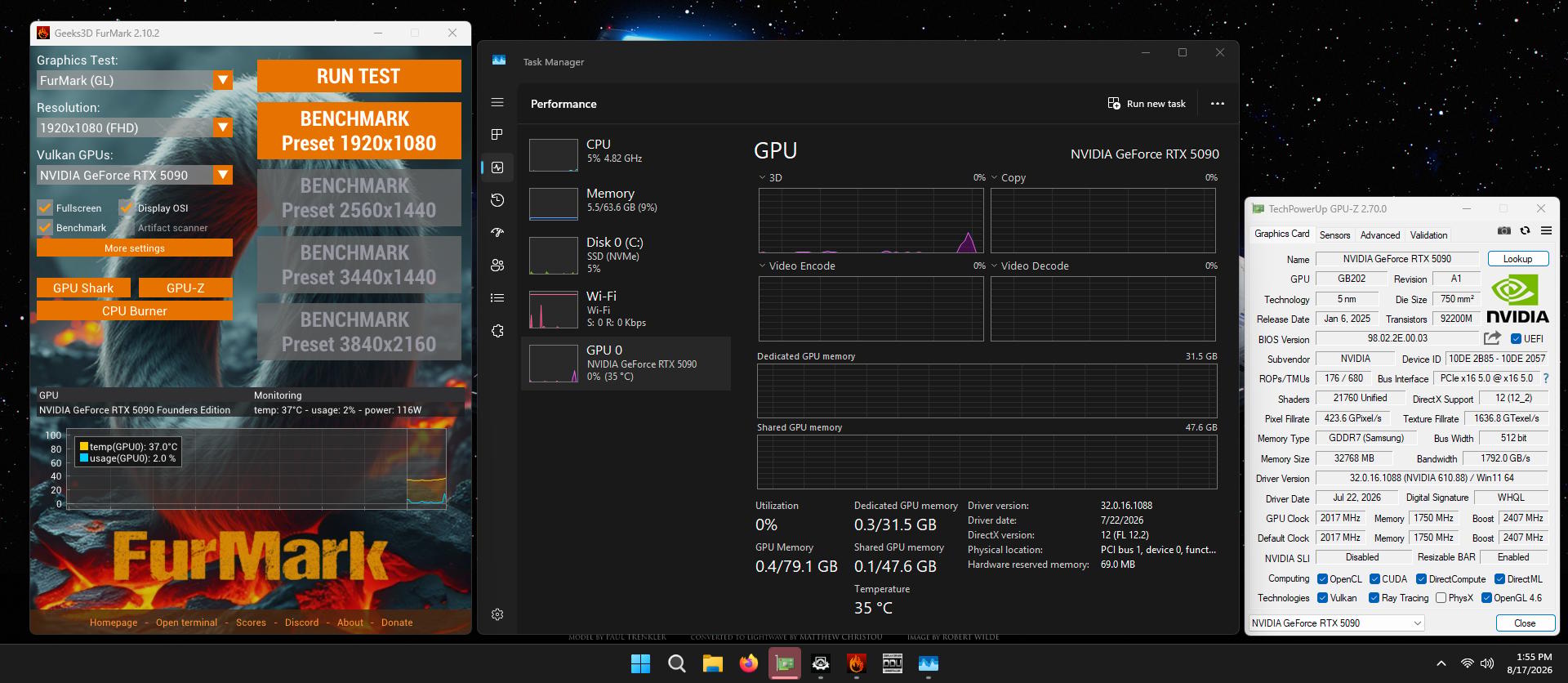The height and width of the screenshot is (683, 1568).
Task: Switch to Sensors tab in GPU-Z
Action: (x=1334, y=235)
